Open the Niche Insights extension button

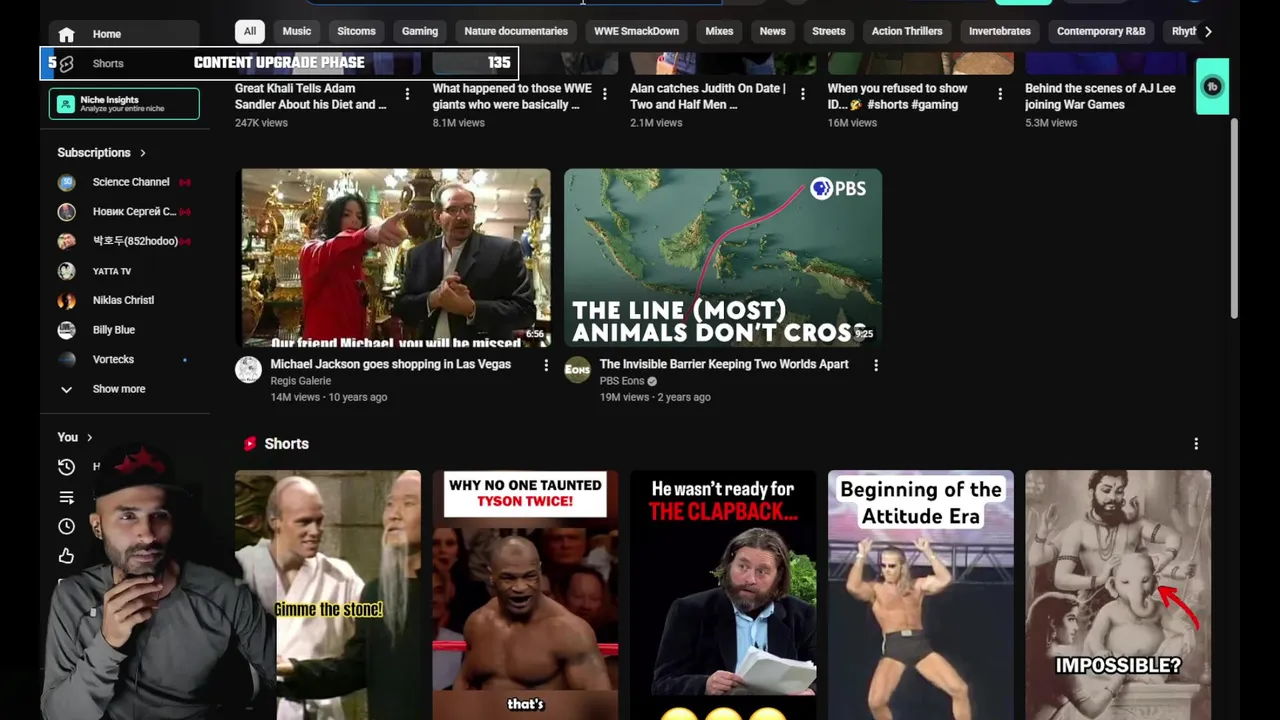(x=124, y=104)
